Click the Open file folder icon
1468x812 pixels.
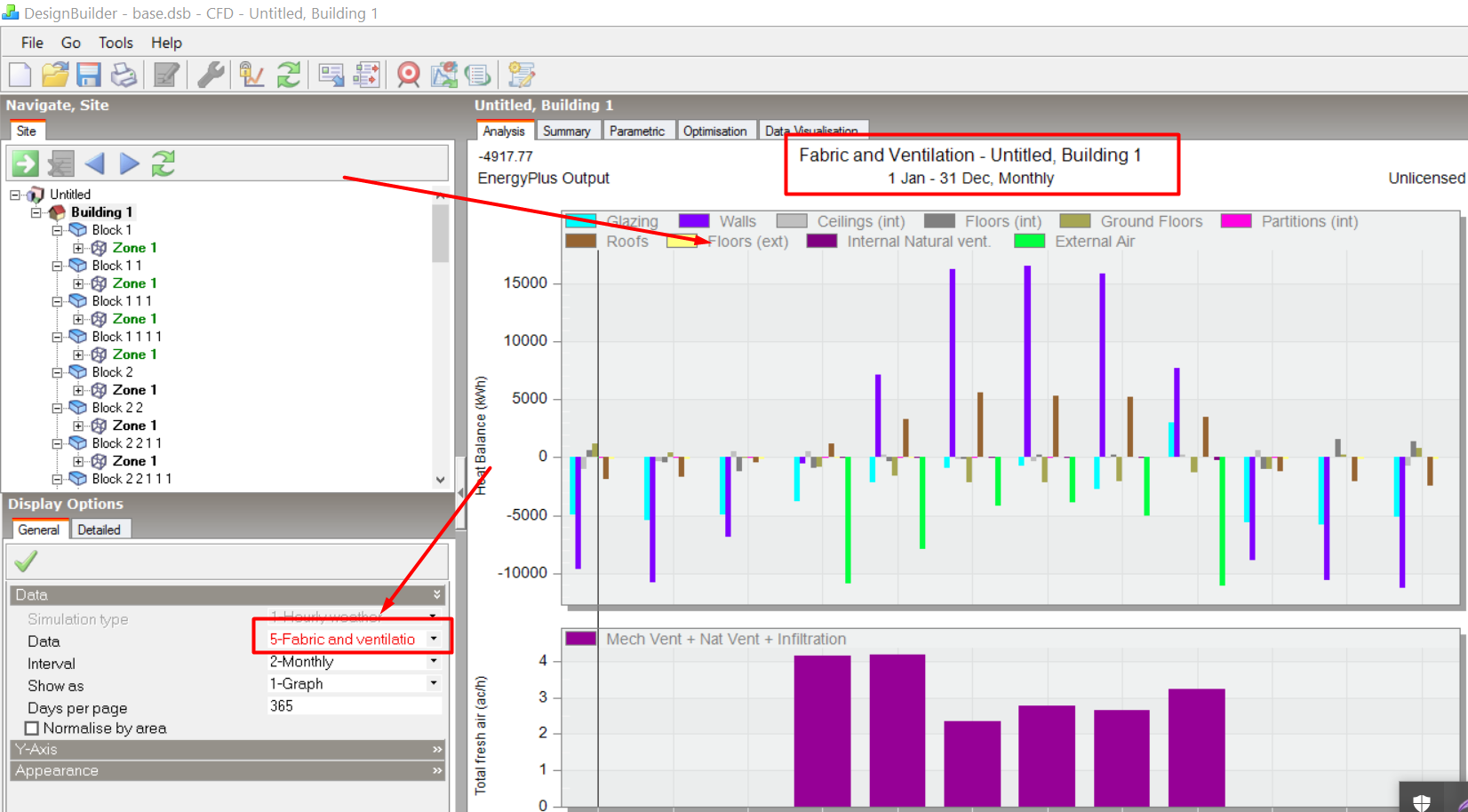(55, 75)
